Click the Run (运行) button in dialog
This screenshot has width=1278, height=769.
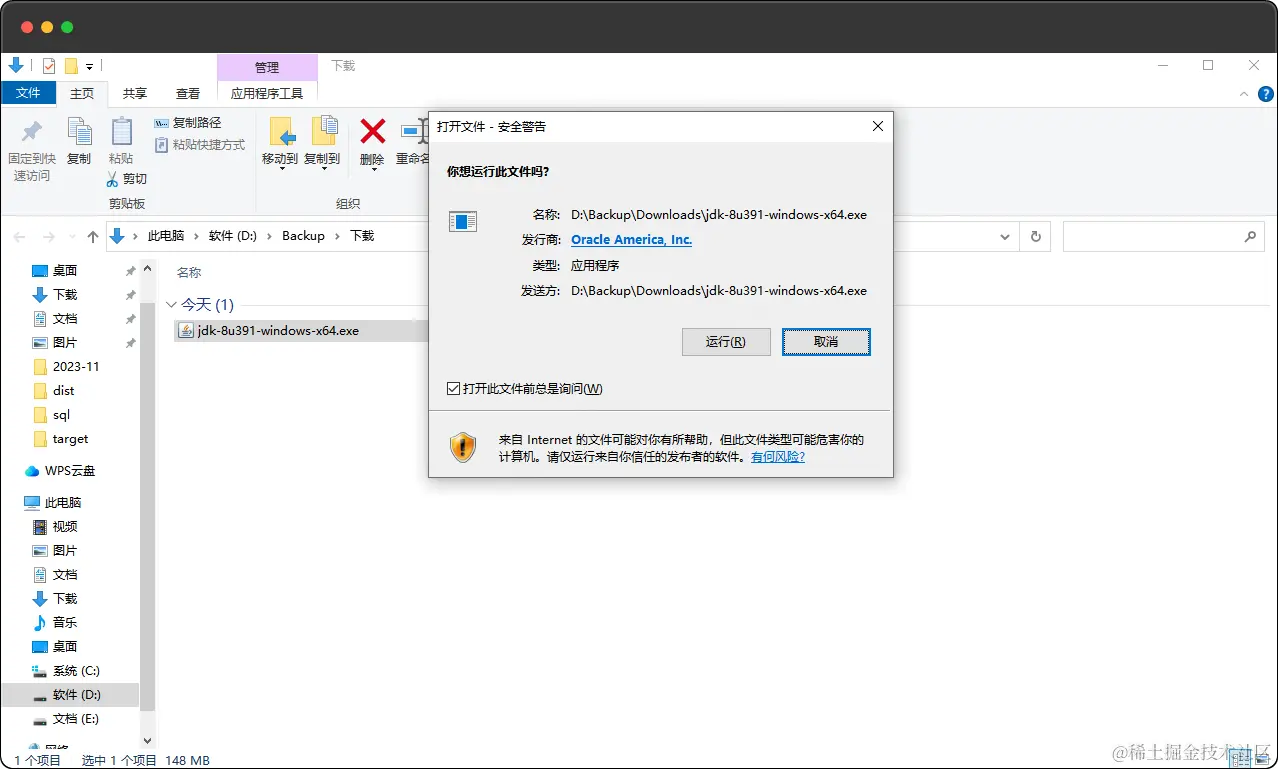click(x=726, y=342)
